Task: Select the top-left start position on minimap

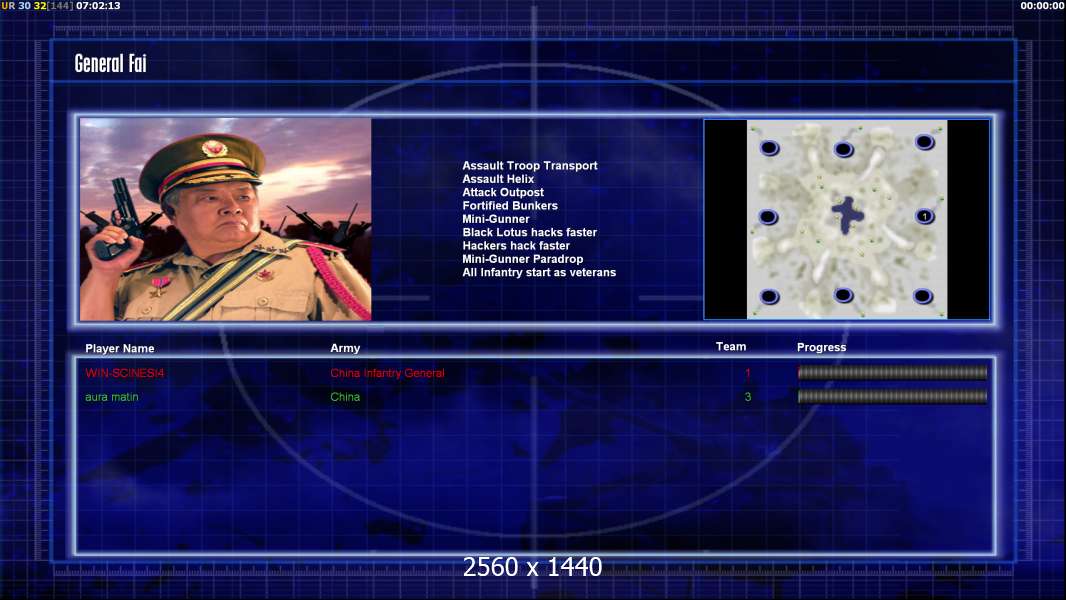Action: tap(769, 148)
